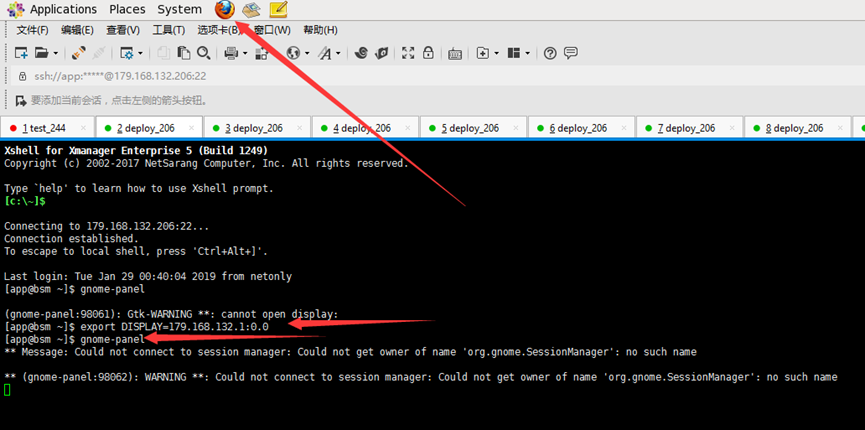Click the find magnifier icon

pos(204,53)
